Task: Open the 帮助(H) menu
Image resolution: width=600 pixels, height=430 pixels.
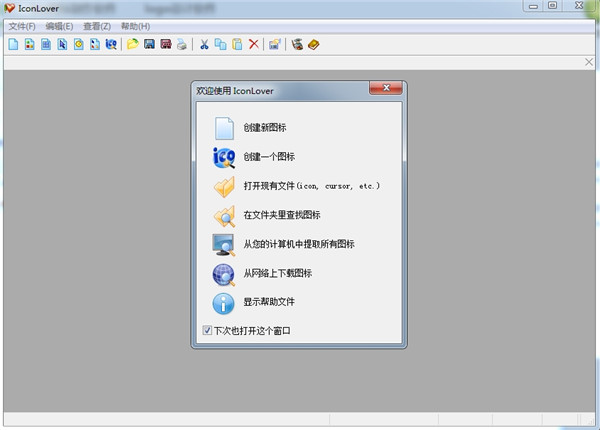Action: tap(135, 25)
